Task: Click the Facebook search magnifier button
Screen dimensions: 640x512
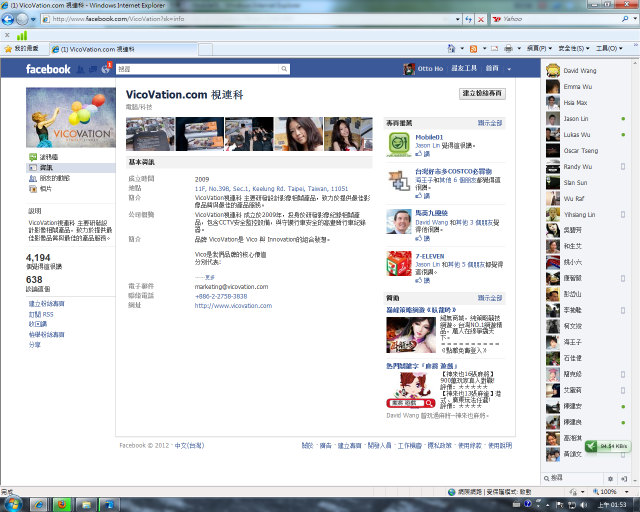Action: (x=284, y=69)
